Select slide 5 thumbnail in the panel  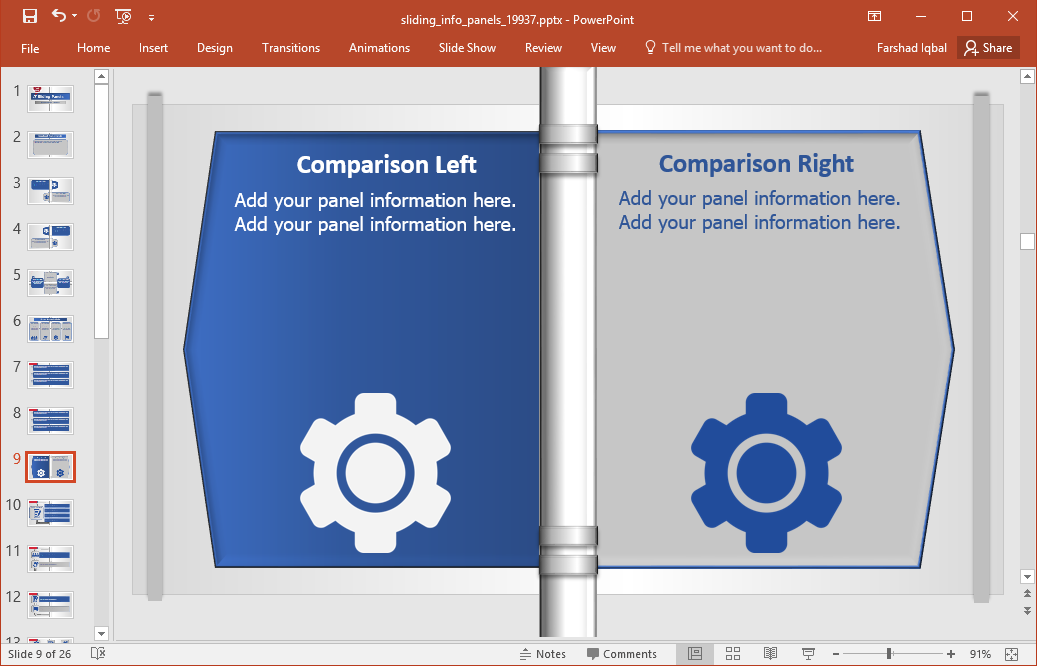coord(50,282)
